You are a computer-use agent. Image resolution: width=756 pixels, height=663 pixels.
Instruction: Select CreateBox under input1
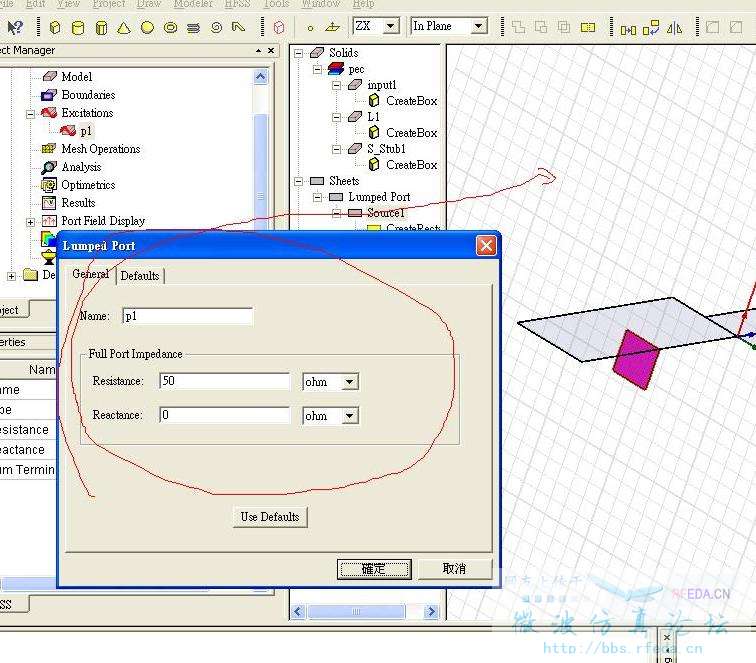coord(411,101)
